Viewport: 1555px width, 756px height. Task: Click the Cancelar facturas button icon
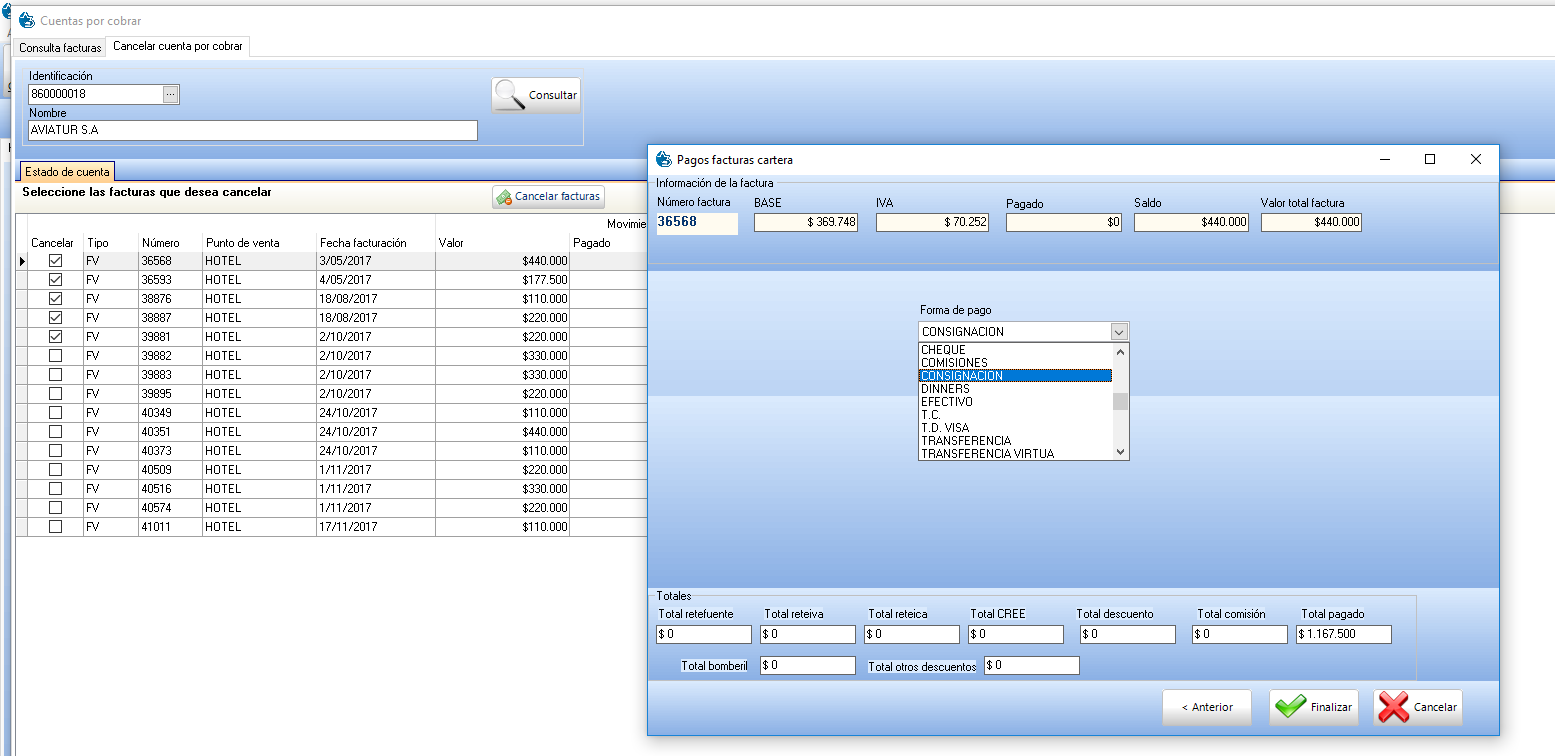(x=504, y=197)
